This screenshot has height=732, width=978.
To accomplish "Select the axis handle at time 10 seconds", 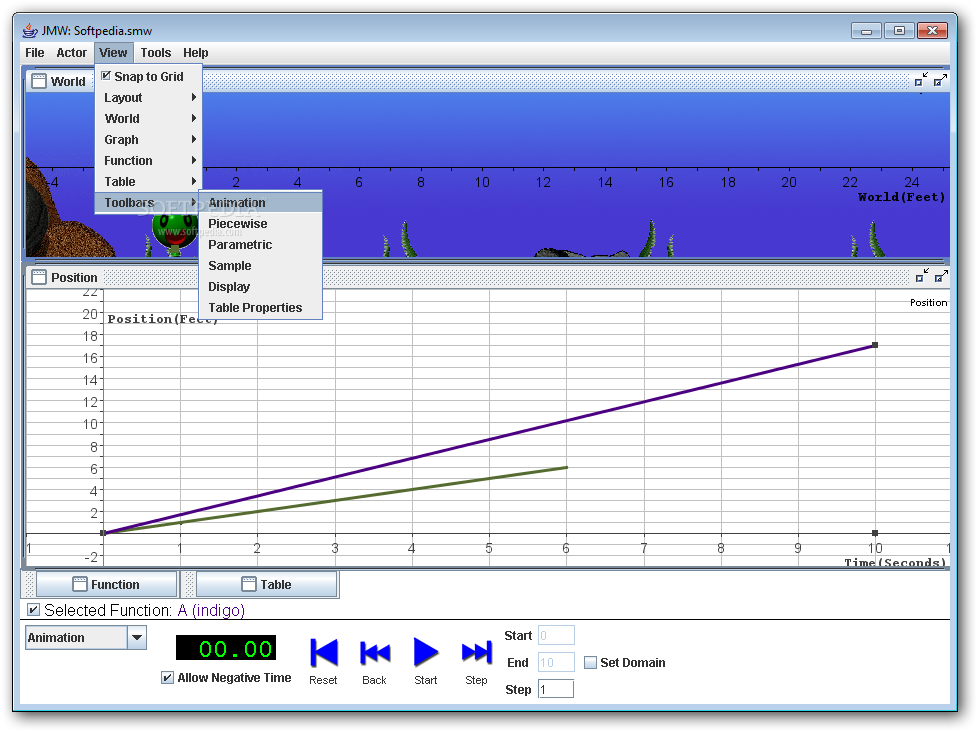I will (875, 533).
